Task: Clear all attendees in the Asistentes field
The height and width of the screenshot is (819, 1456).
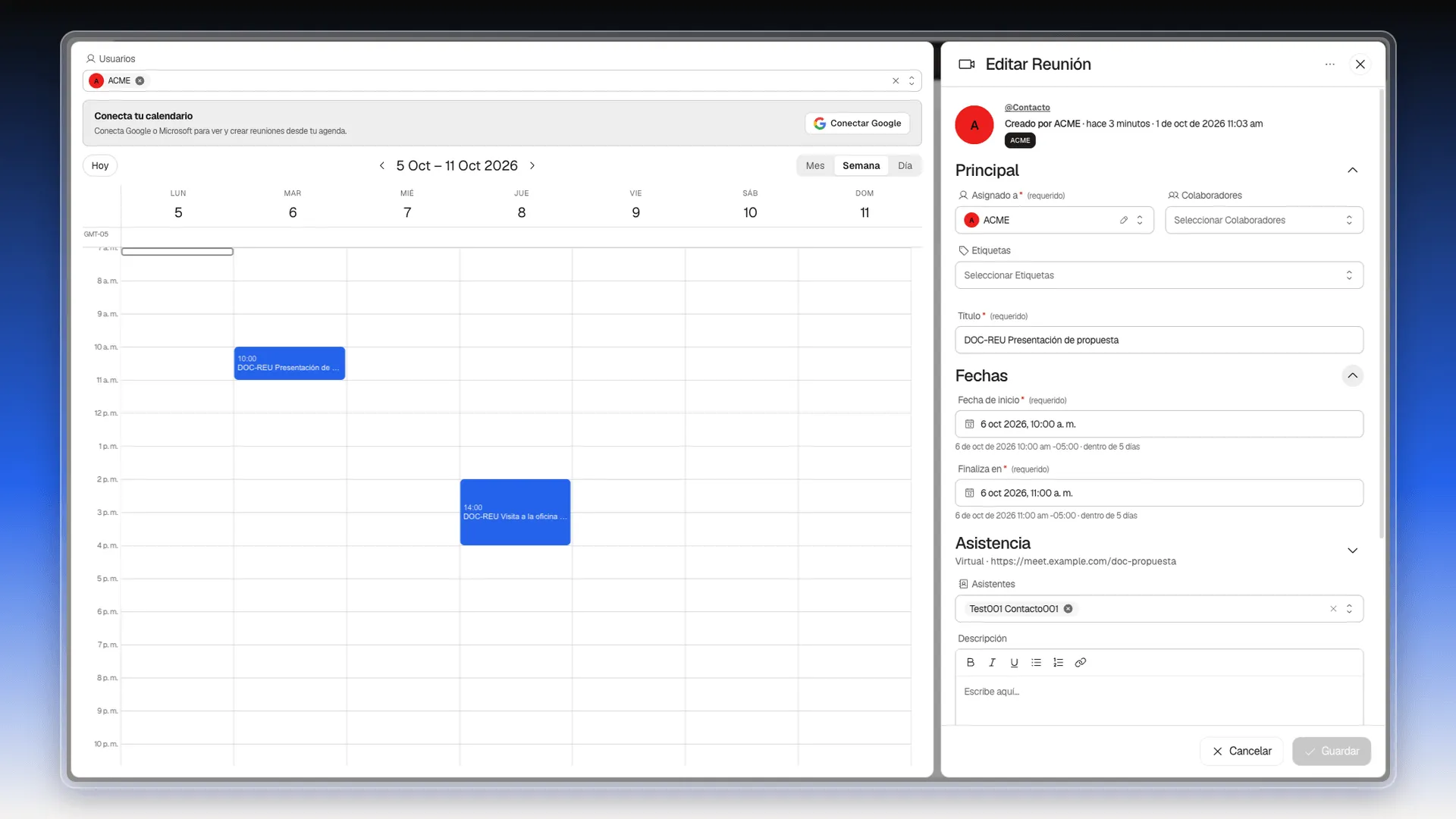Action: 1333,609
